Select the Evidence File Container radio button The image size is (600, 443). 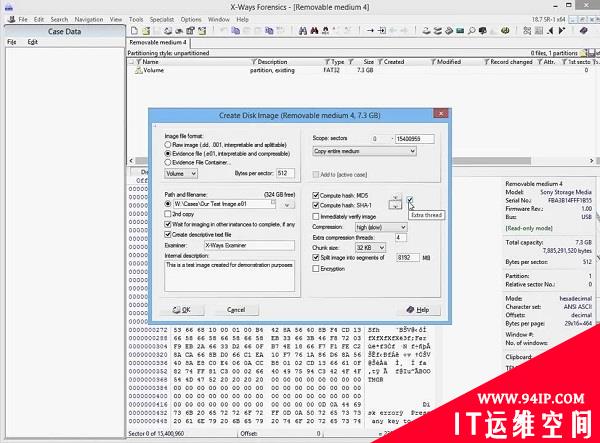tap(168, 163)
